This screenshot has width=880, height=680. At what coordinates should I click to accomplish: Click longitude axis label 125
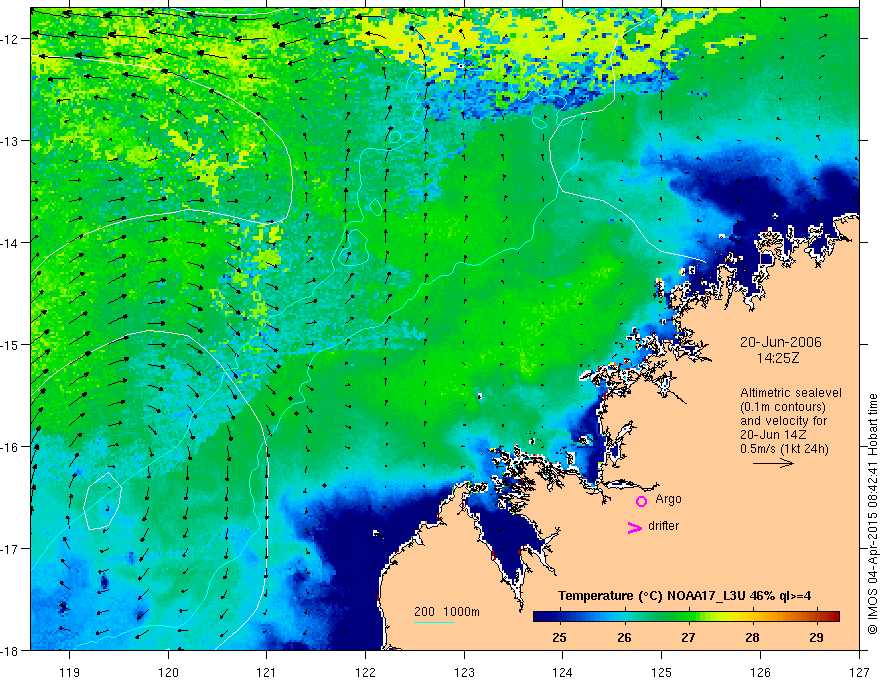662,672
